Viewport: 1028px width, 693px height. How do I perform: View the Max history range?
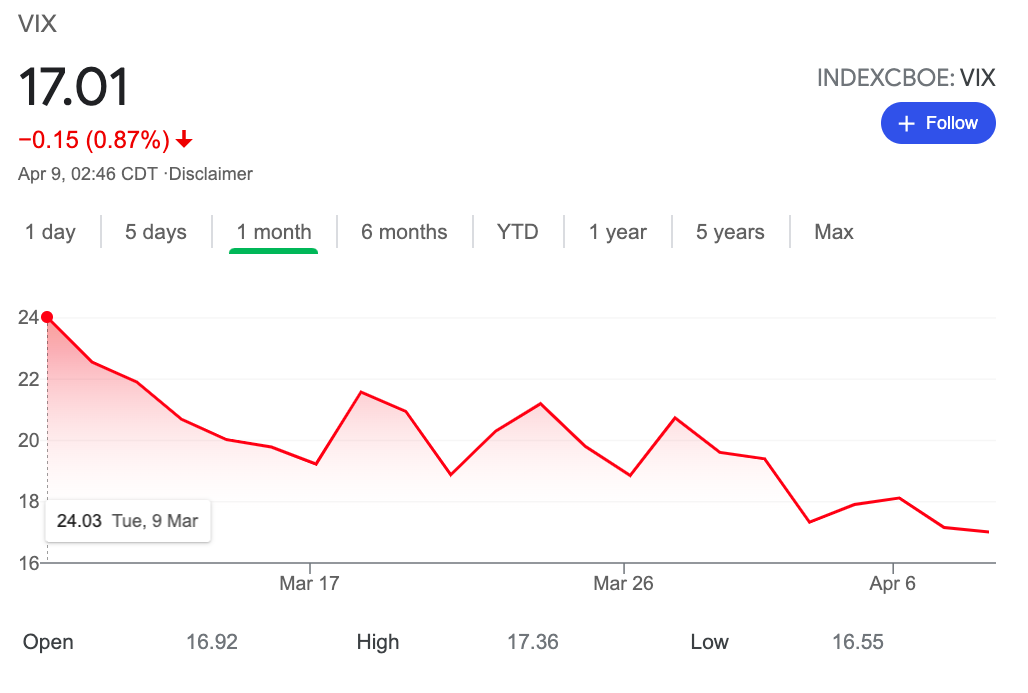[x=833, y=232]
